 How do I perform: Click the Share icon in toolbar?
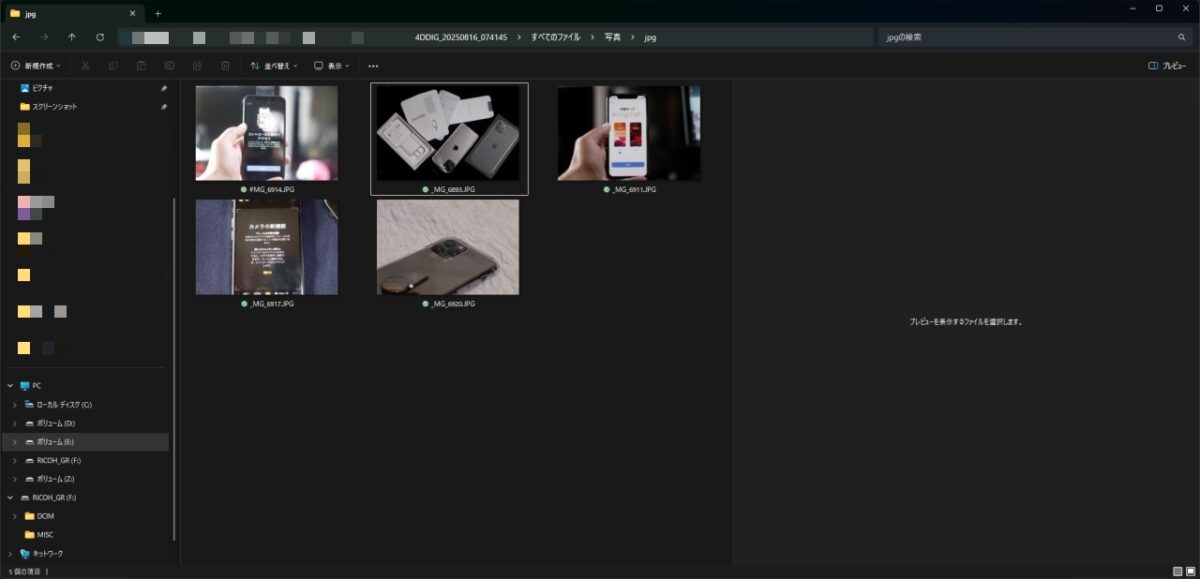click(x=198, y=66)
